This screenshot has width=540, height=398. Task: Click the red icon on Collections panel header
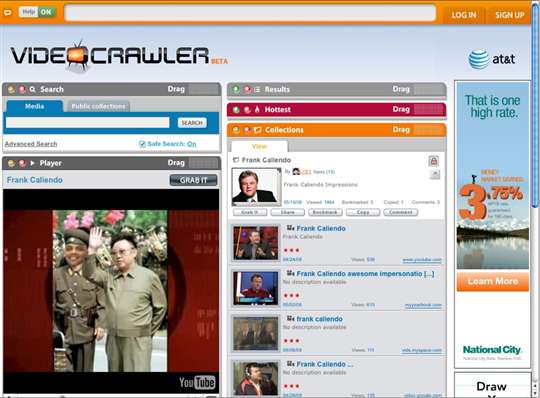(247, 130)
